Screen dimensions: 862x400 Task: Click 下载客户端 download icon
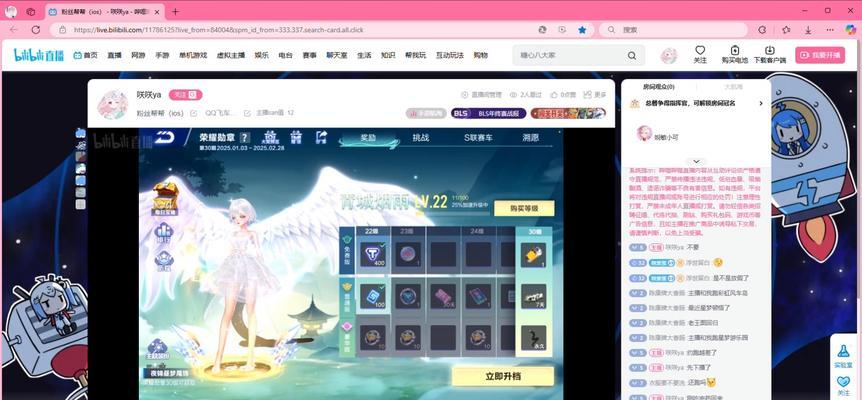coord(770,54)
